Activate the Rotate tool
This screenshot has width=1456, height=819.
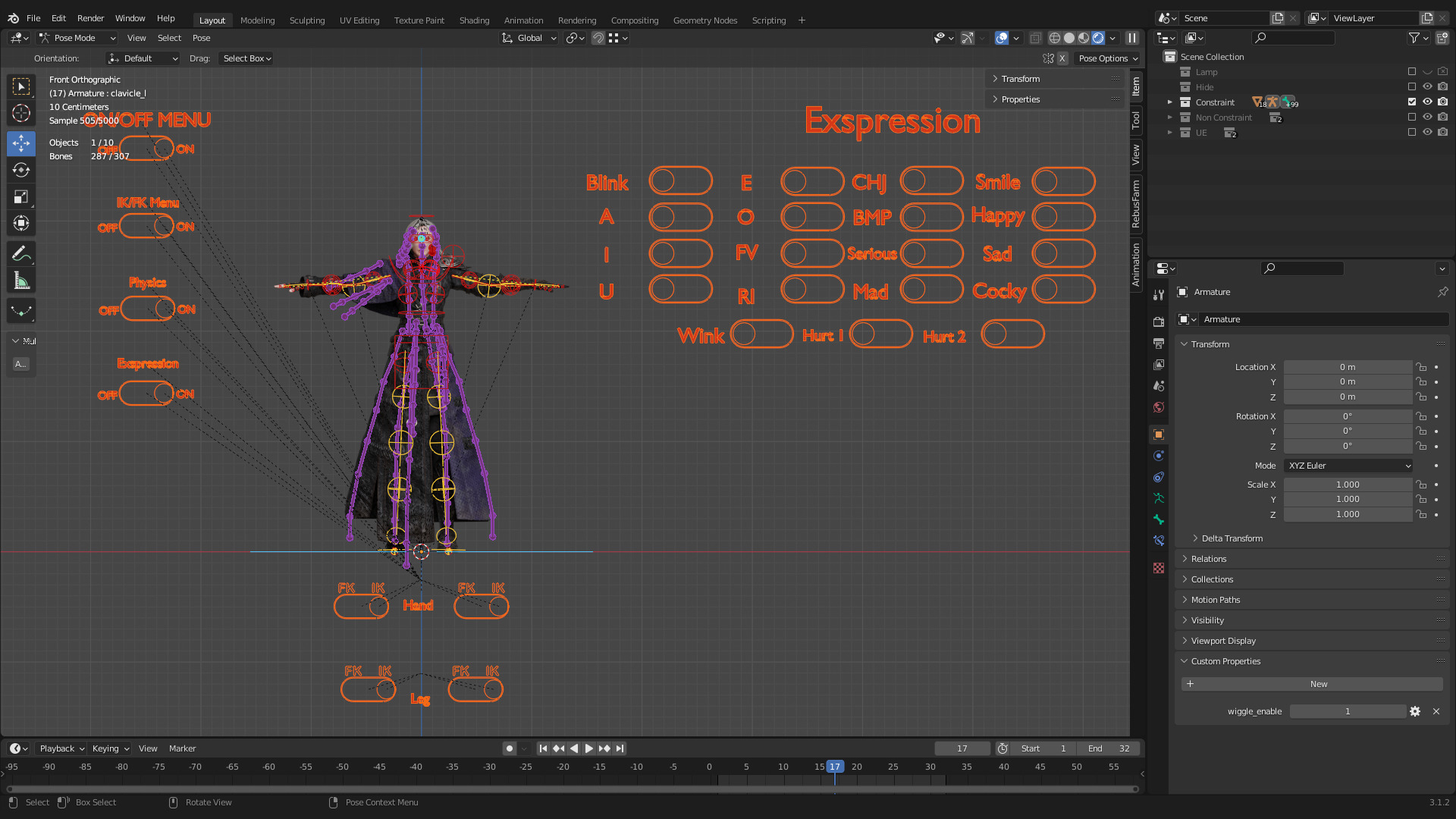[21, 170]
